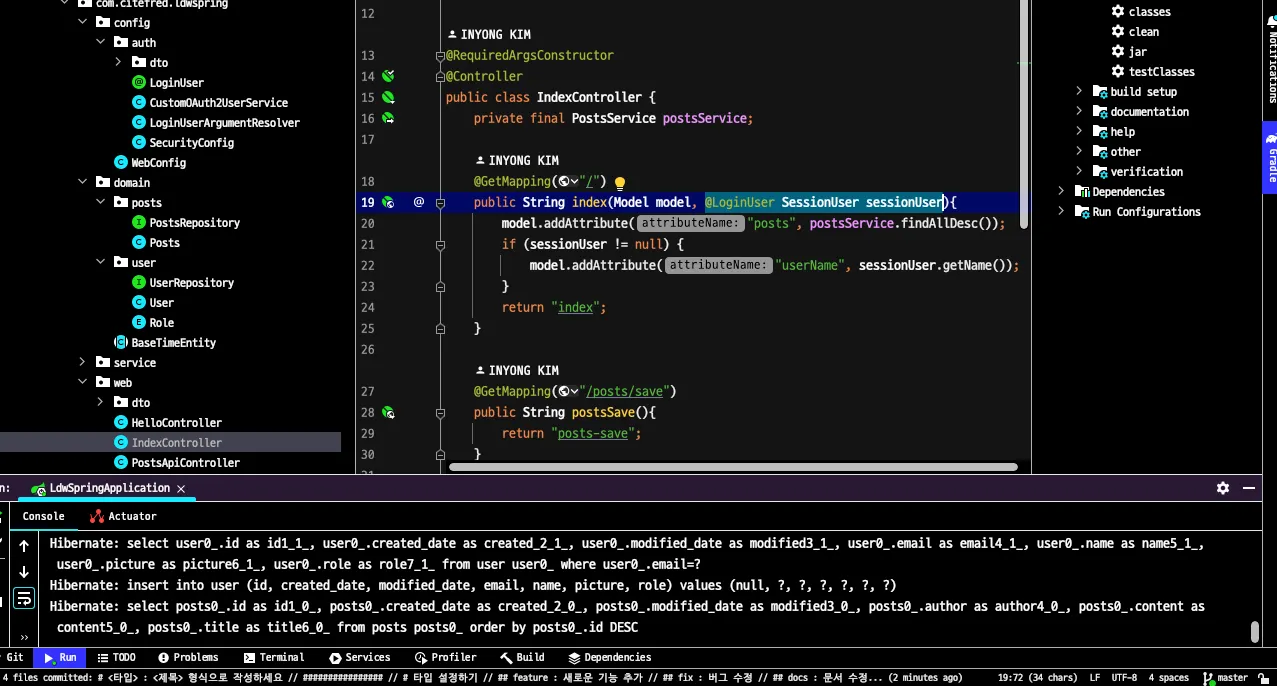Click request mapping gutter icon on line 28

pos(388,412)
